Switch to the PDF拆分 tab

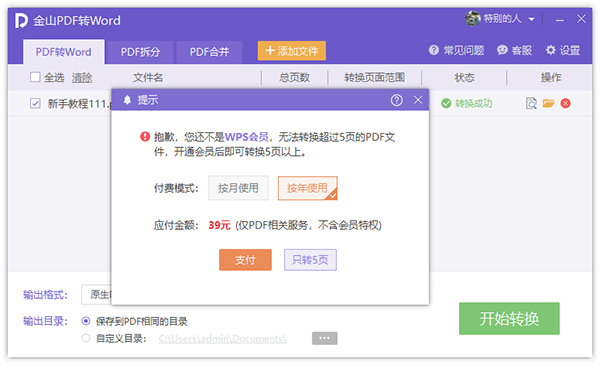[x=140, y=52]
